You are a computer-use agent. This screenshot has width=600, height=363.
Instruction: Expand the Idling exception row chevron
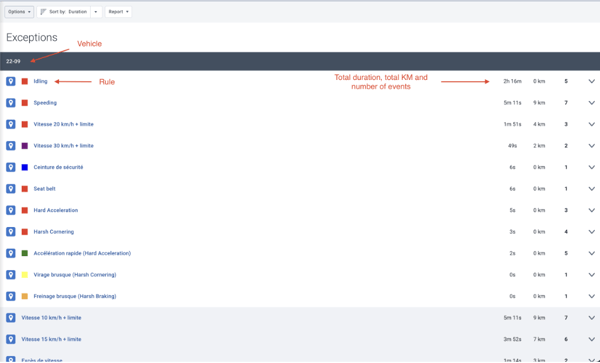[x=592, y=81]
